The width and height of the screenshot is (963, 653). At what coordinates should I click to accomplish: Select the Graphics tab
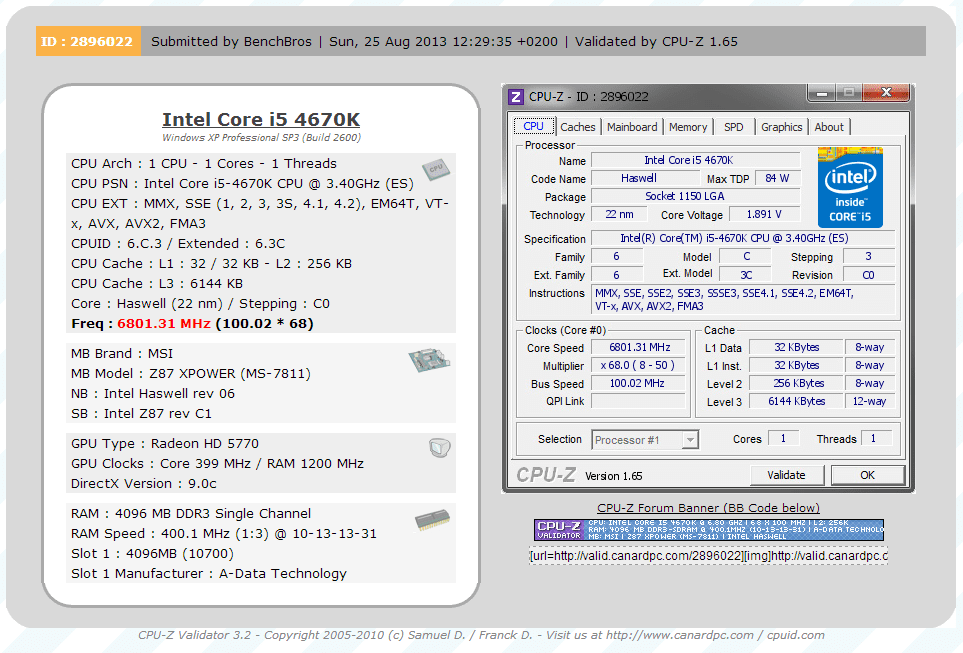click(x=782, y=127)
